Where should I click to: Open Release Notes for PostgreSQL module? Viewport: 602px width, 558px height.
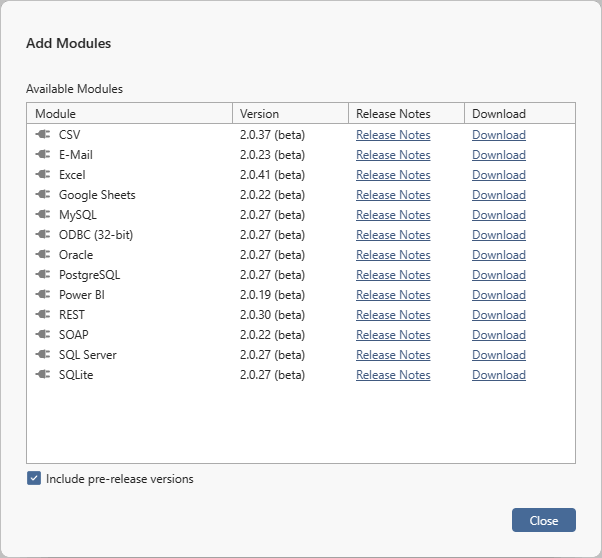coord(393,275)
